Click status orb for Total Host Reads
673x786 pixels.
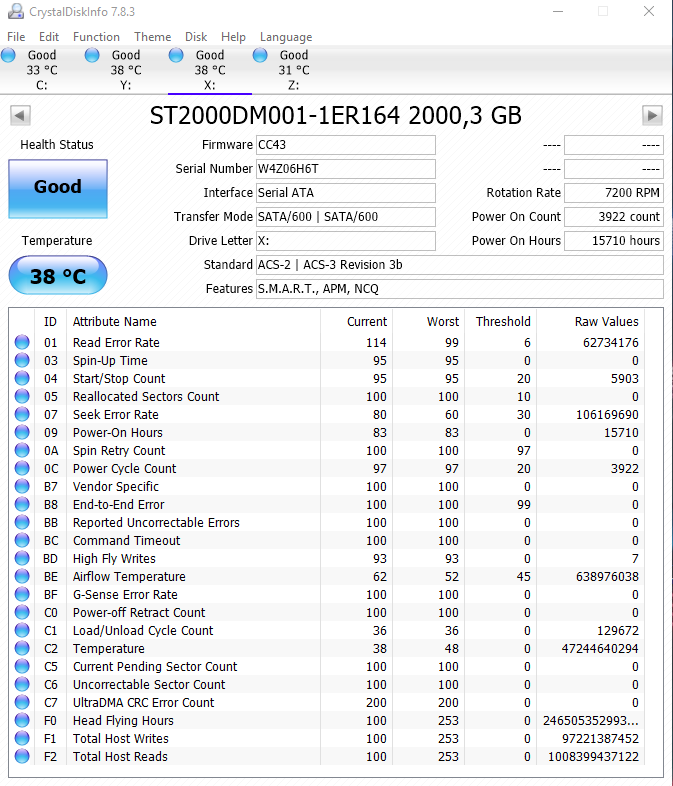click(22, 756)
